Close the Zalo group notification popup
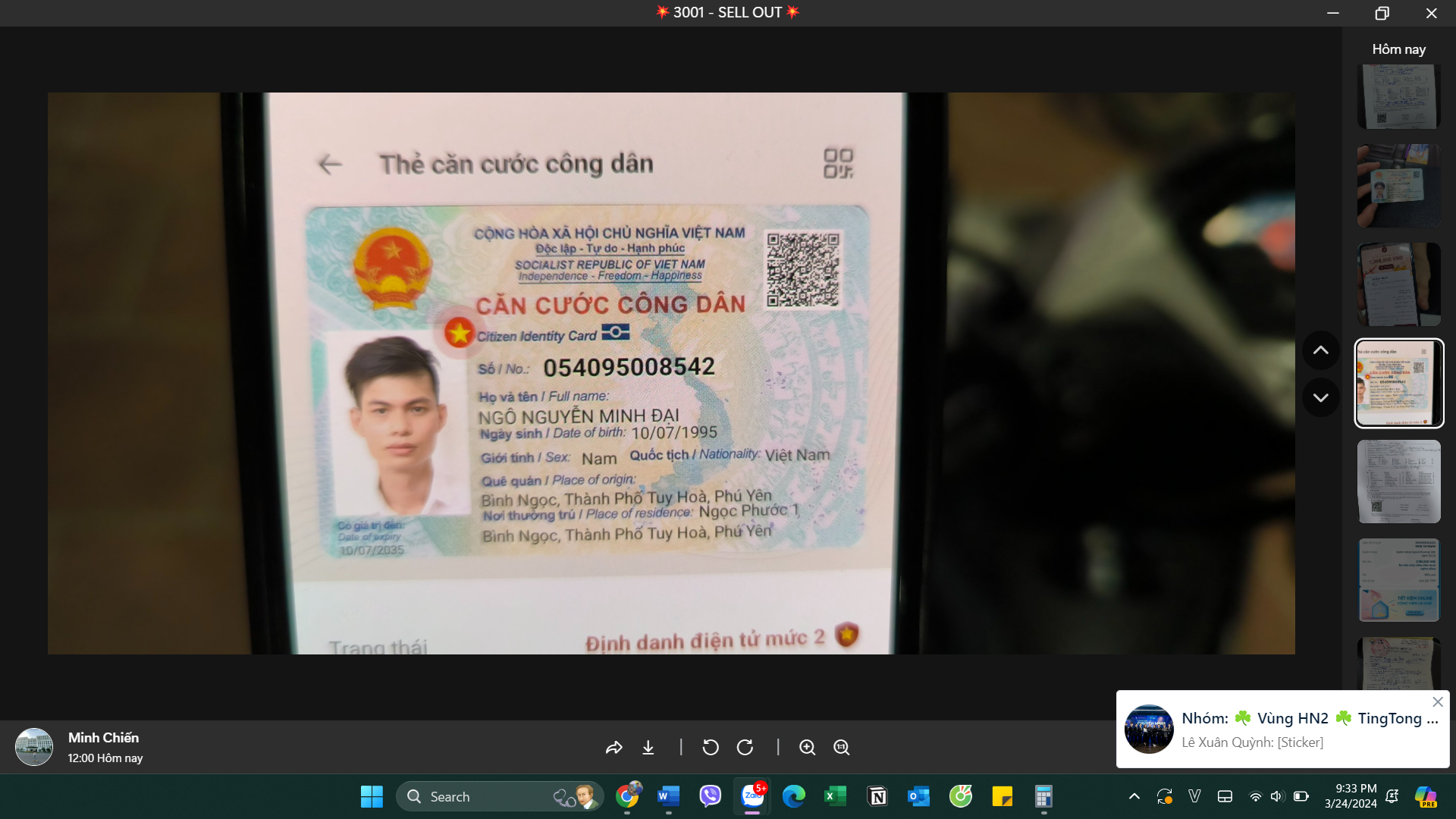 tap(1438, 702)
